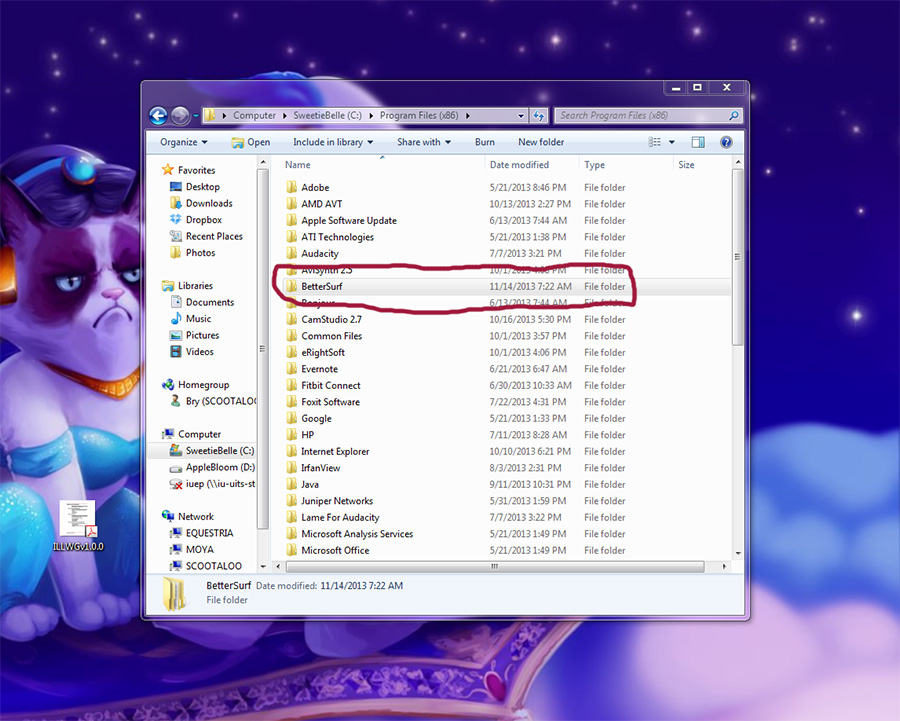Select the Evernote folder
The height and width of the screenshot is (721, 900).
319,369
